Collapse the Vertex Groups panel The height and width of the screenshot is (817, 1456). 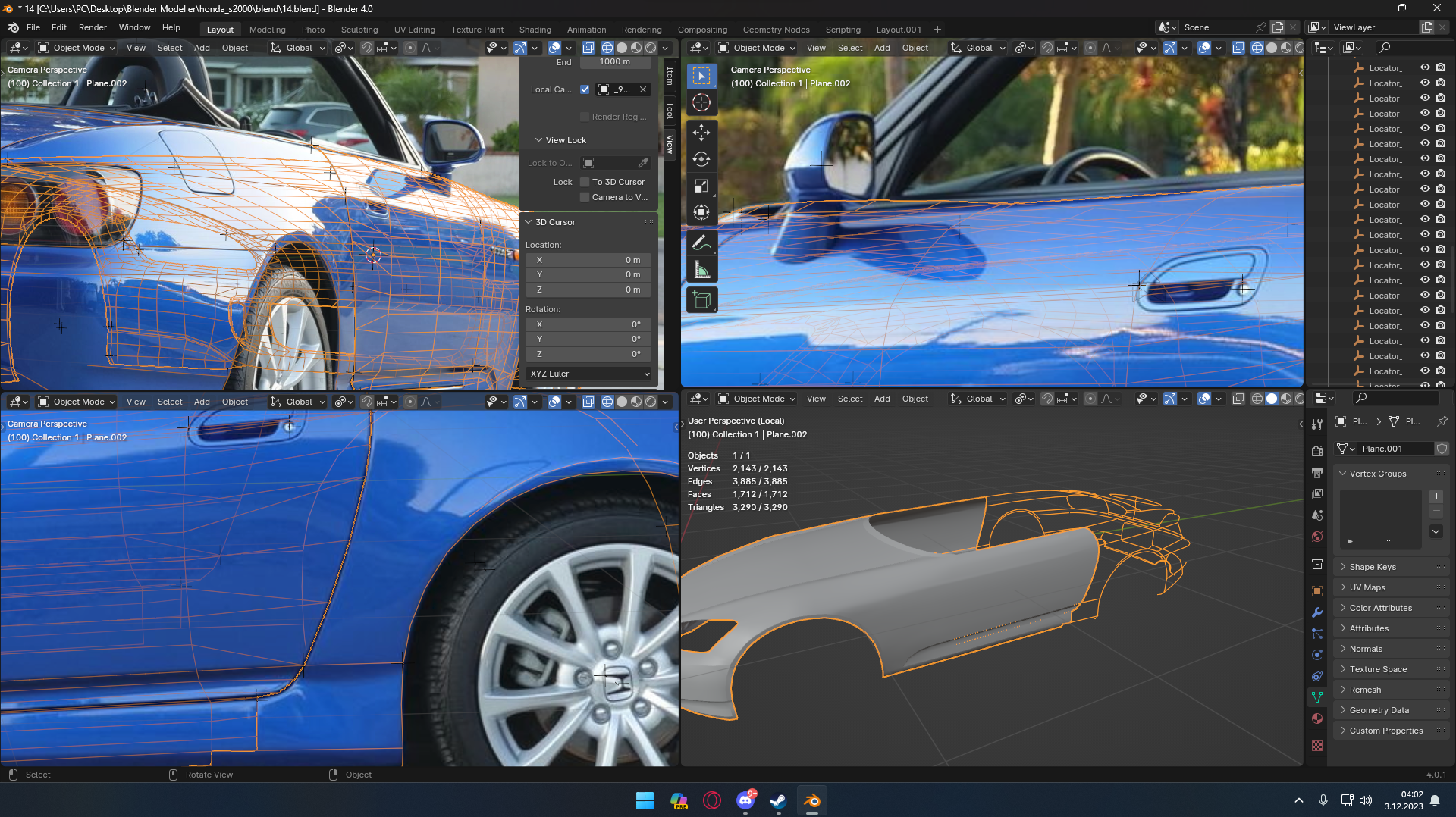tap(1377, 474)
